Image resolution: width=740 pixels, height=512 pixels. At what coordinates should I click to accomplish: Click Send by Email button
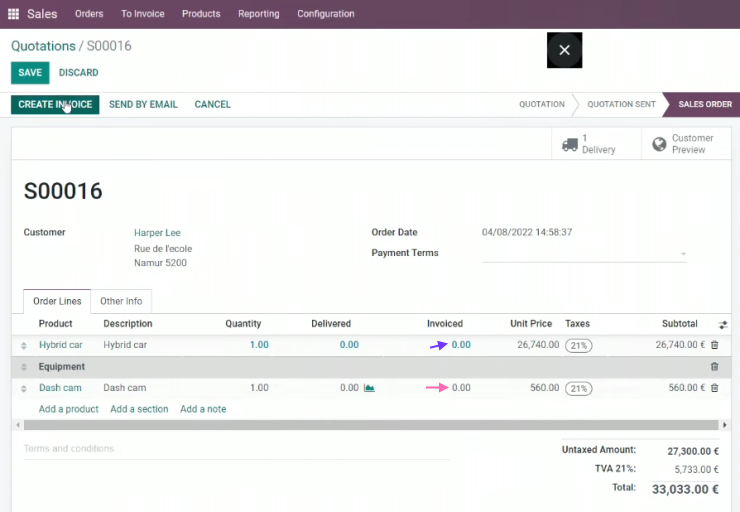[143, 104]
